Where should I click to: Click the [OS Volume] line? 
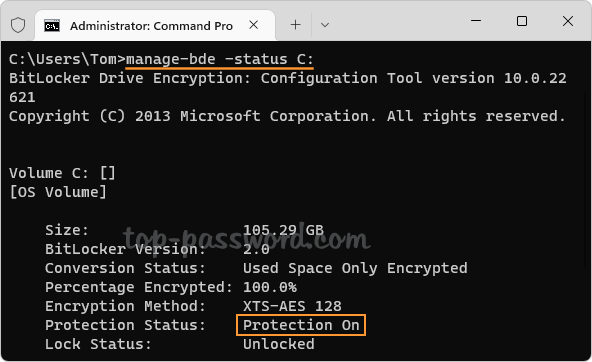[x=58, y=192]
